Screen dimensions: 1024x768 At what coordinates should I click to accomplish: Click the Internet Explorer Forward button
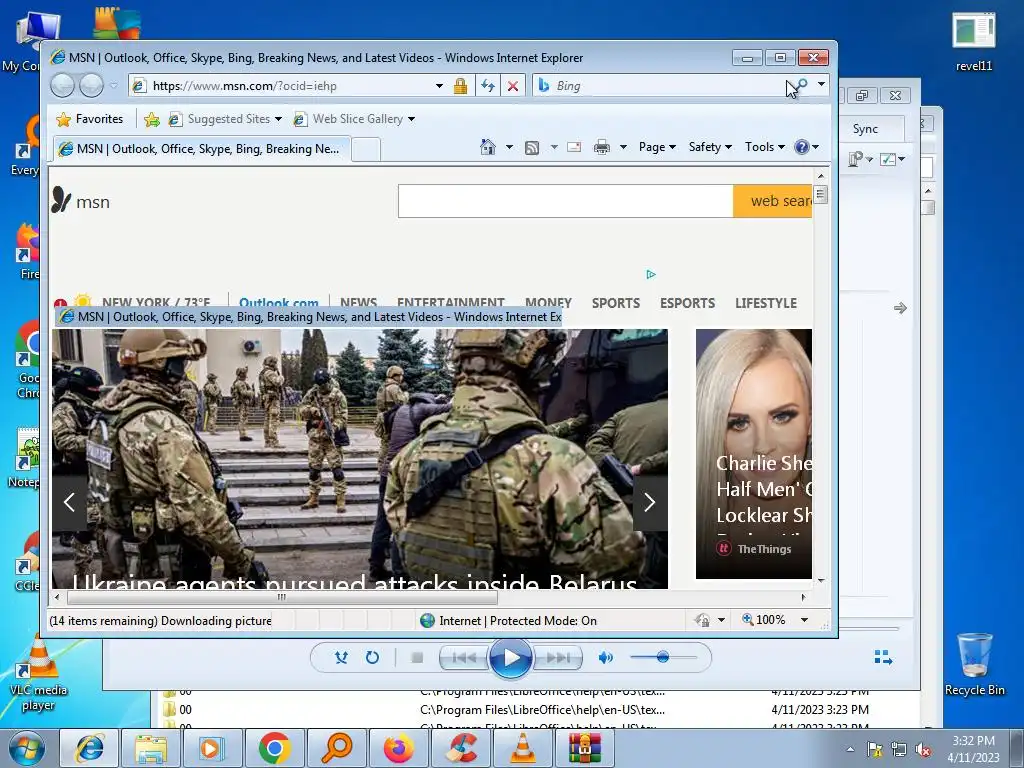(x=91, y=86)
